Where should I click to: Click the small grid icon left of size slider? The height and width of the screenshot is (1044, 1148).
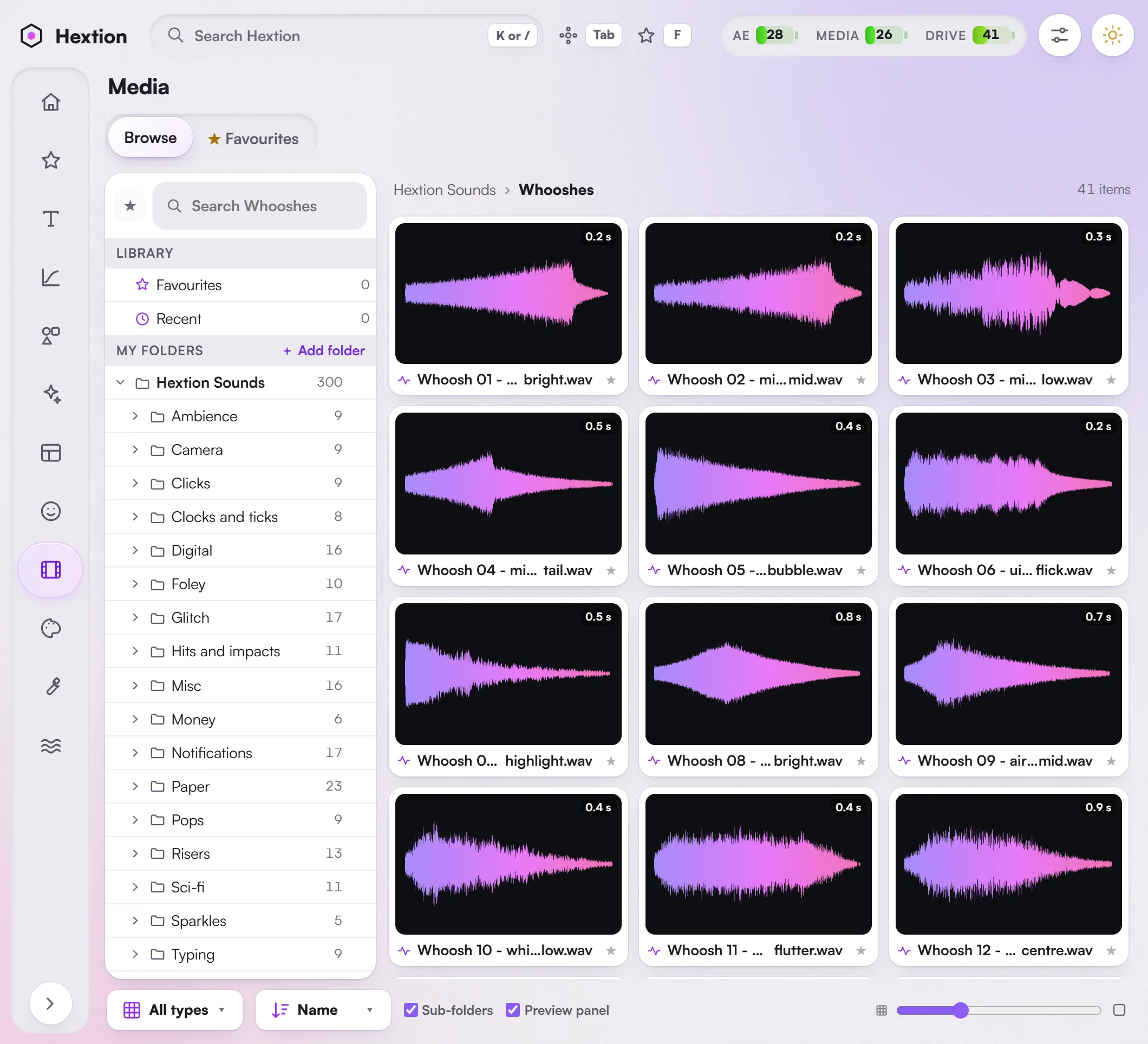pos(881,1010)
